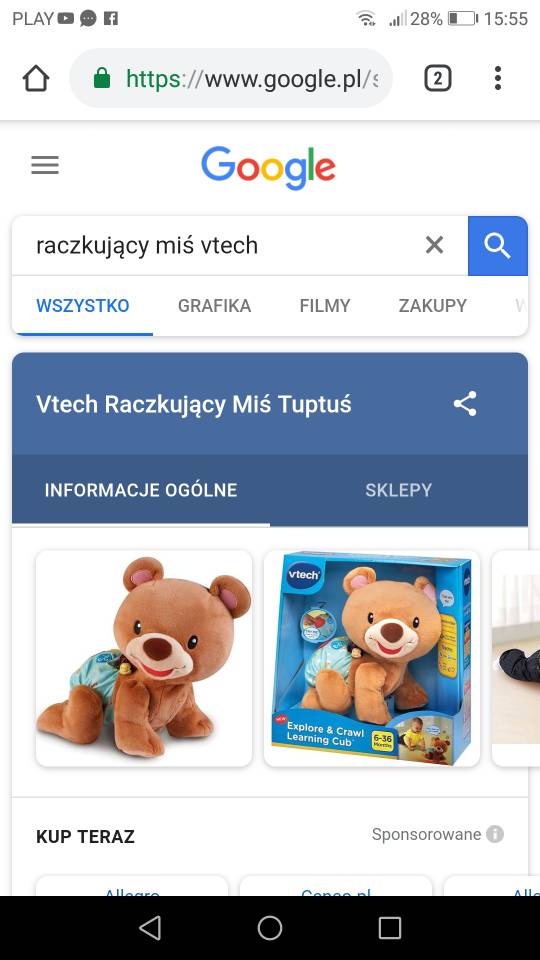540x960 pixels.
Task: Tap the Android home circle button
Action: 270,928
